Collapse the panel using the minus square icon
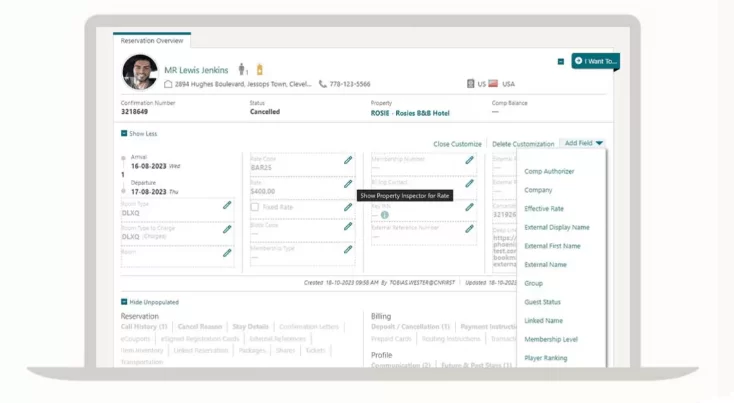The height and width of the screenshot is (403, 734). pyautogui.click(x=561, y=62)
